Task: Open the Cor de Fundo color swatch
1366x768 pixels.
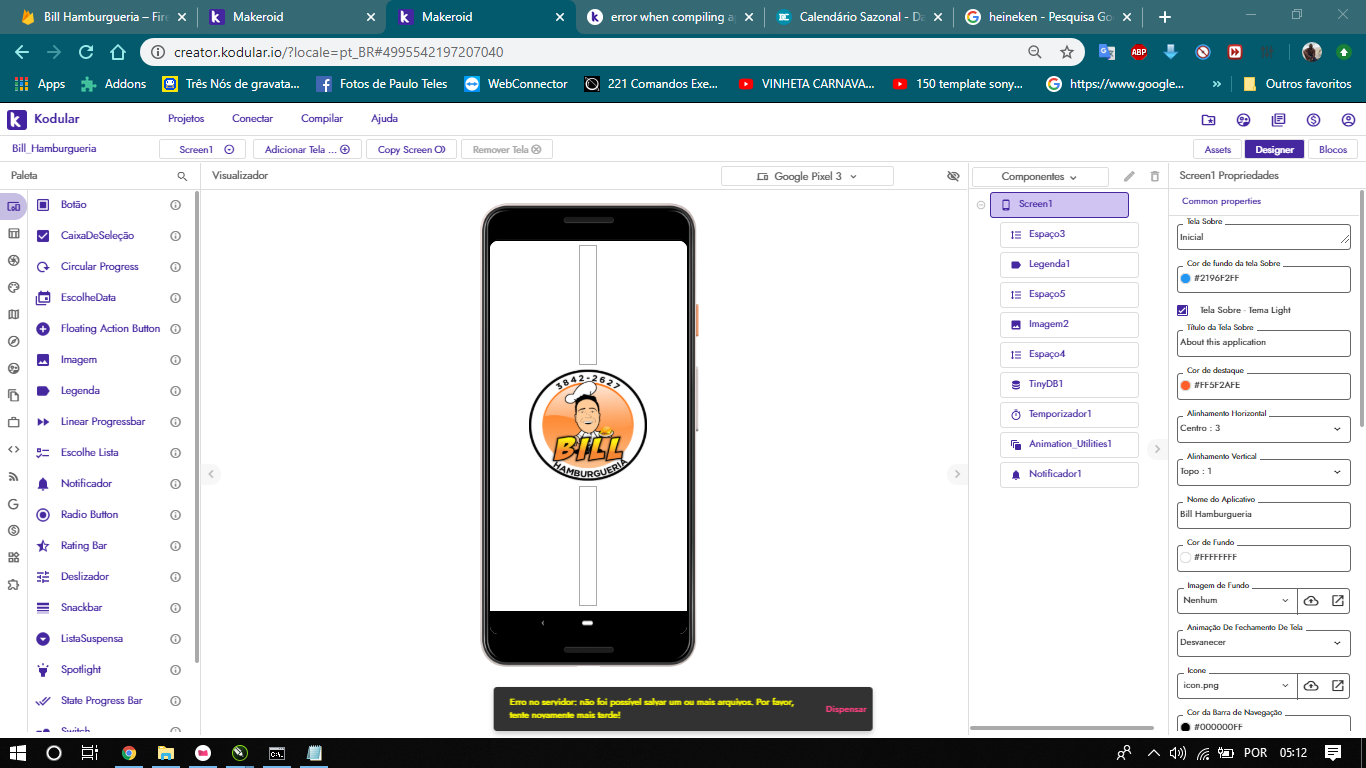Action: [1186, 557]
